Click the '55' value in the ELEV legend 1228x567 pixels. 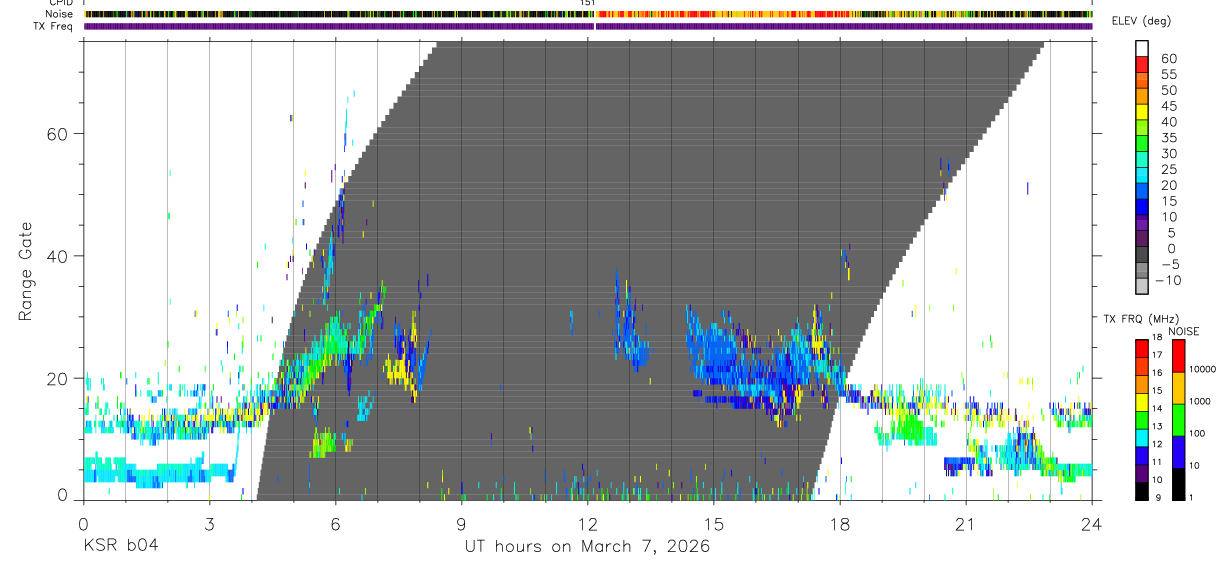(x=1168, y=75)
